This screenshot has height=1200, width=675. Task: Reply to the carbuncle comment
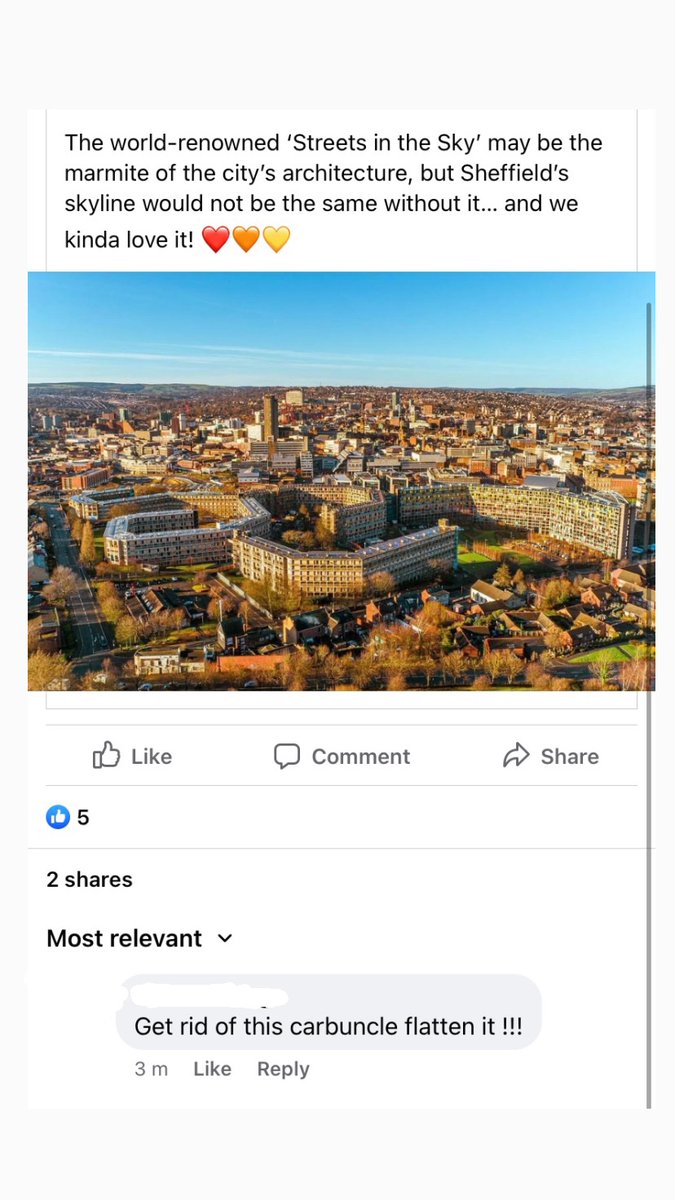point(283,1069)
